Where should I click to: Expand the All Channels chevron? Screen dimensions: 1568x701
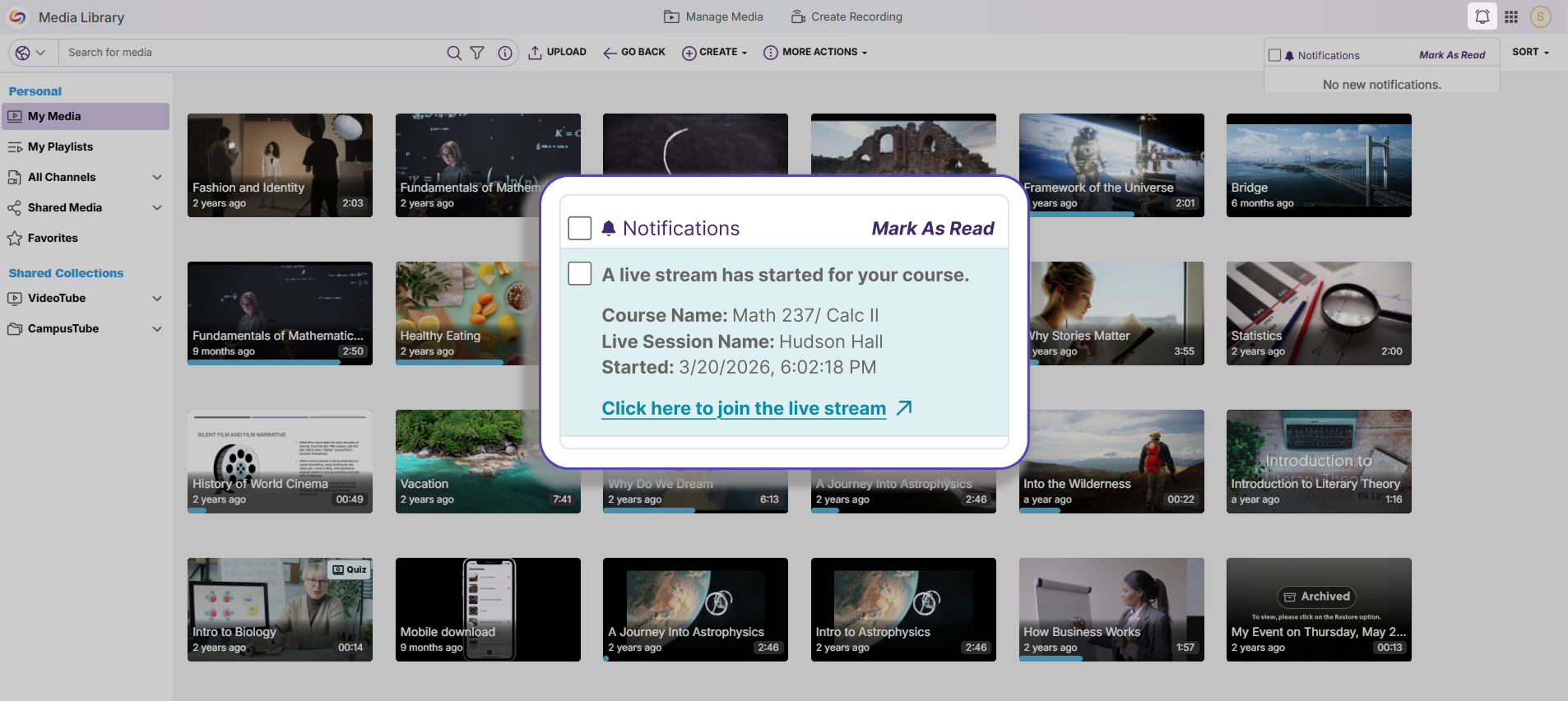[157, 177]
